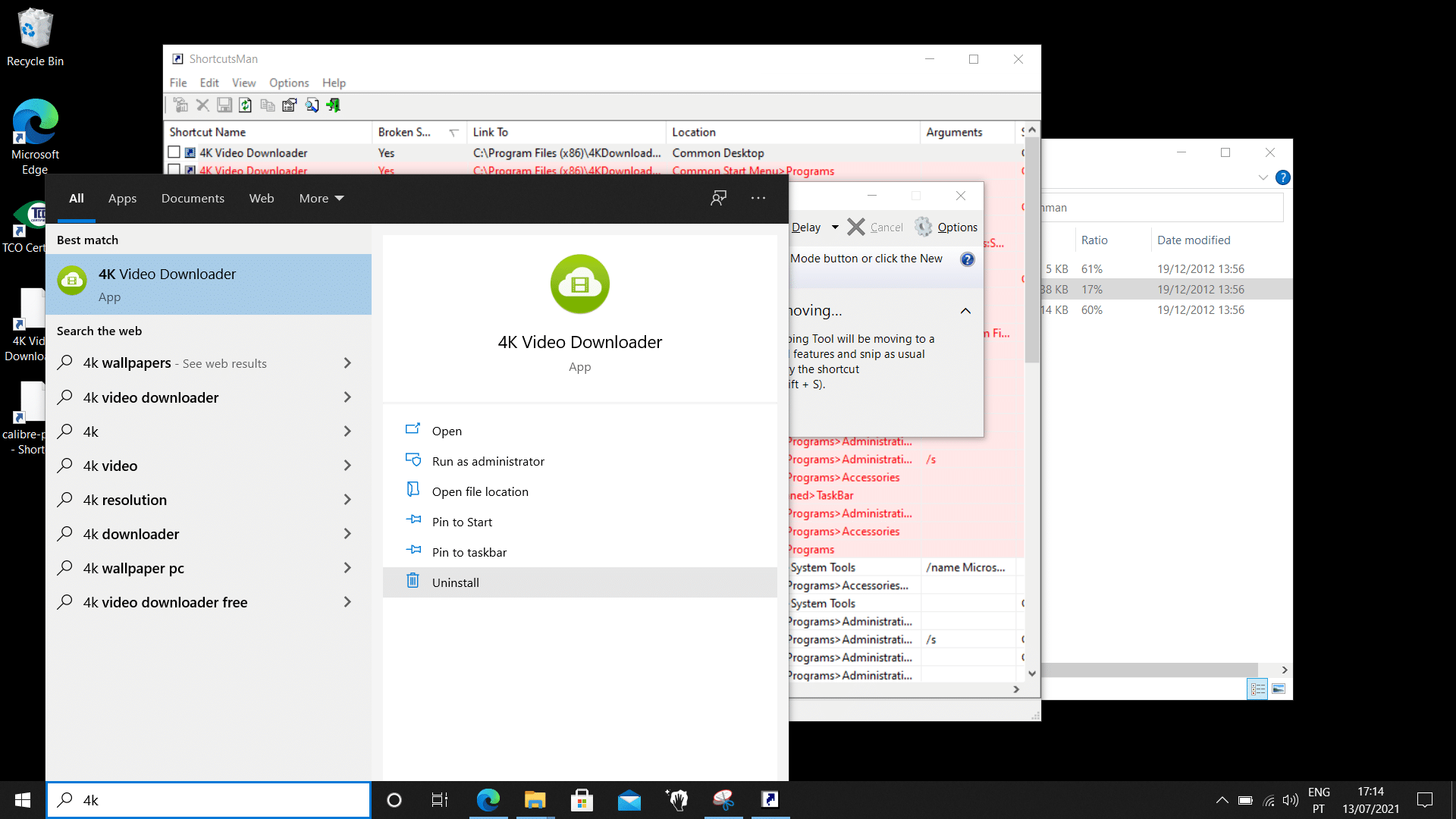Click the volume speaker tray icon
Screen dimensions: 1456x819
coord(1290,800)
